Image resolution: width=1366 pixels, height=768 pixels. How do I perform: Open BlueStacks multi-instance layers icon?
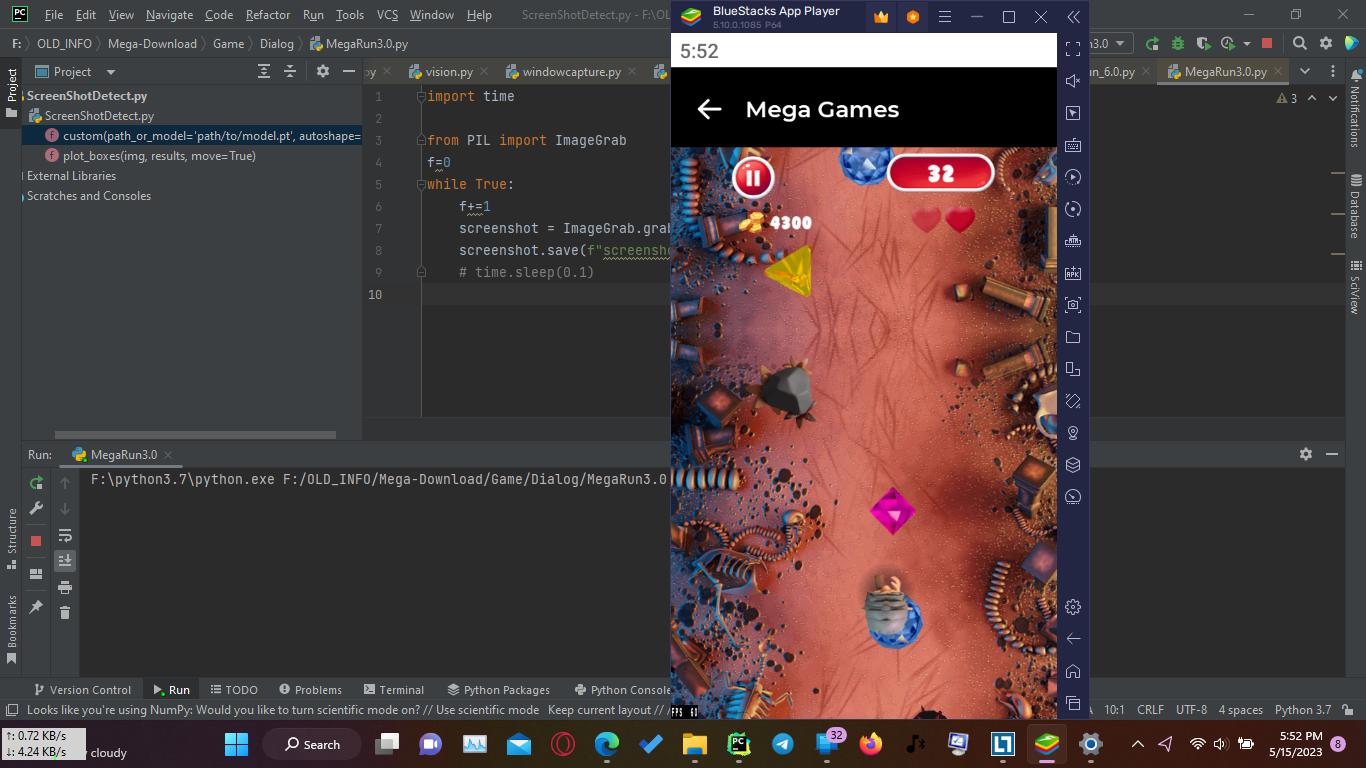1073,465
